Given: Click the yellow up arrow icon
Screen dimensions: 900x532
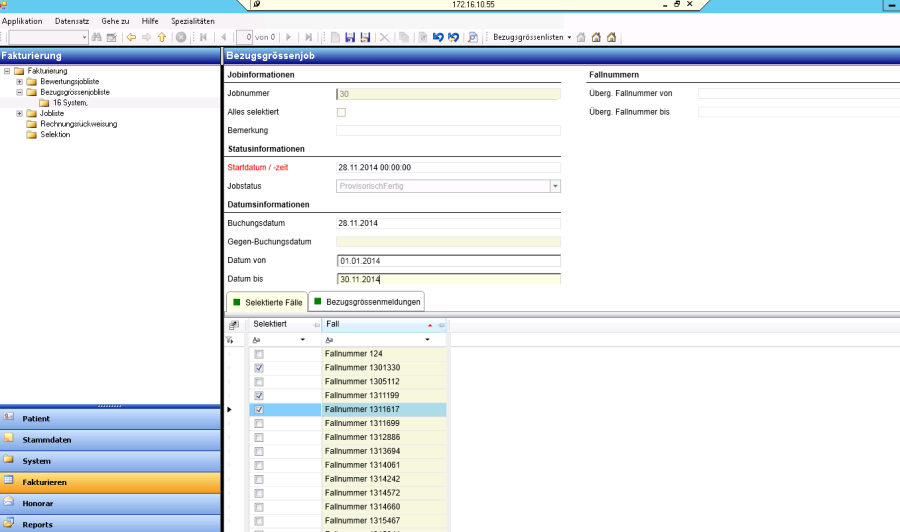Looking at the screenshot, I should coord(161,37).
